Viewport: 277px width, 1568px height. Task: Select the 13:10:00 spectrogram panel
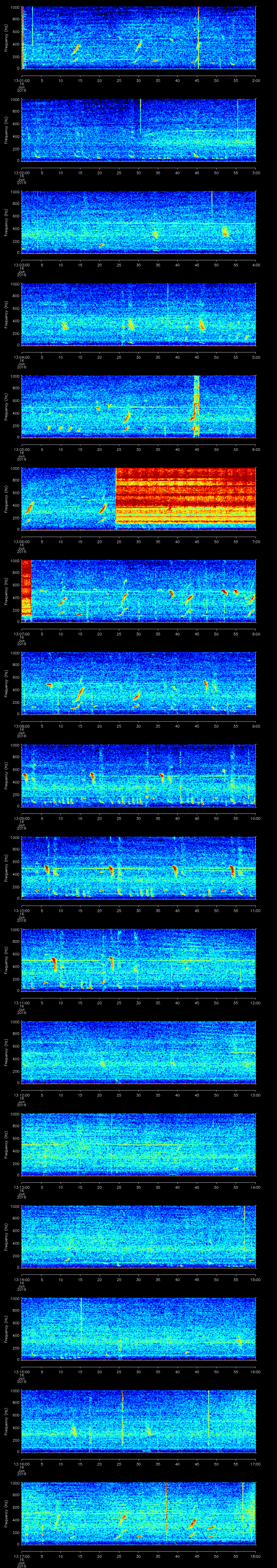click(x=138, y=868)
